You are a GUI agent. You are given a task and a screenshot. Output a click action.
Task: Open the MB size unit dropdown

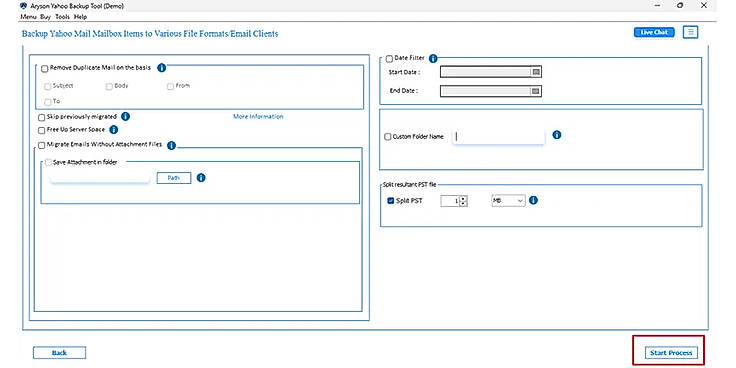(x=508, y=201)
